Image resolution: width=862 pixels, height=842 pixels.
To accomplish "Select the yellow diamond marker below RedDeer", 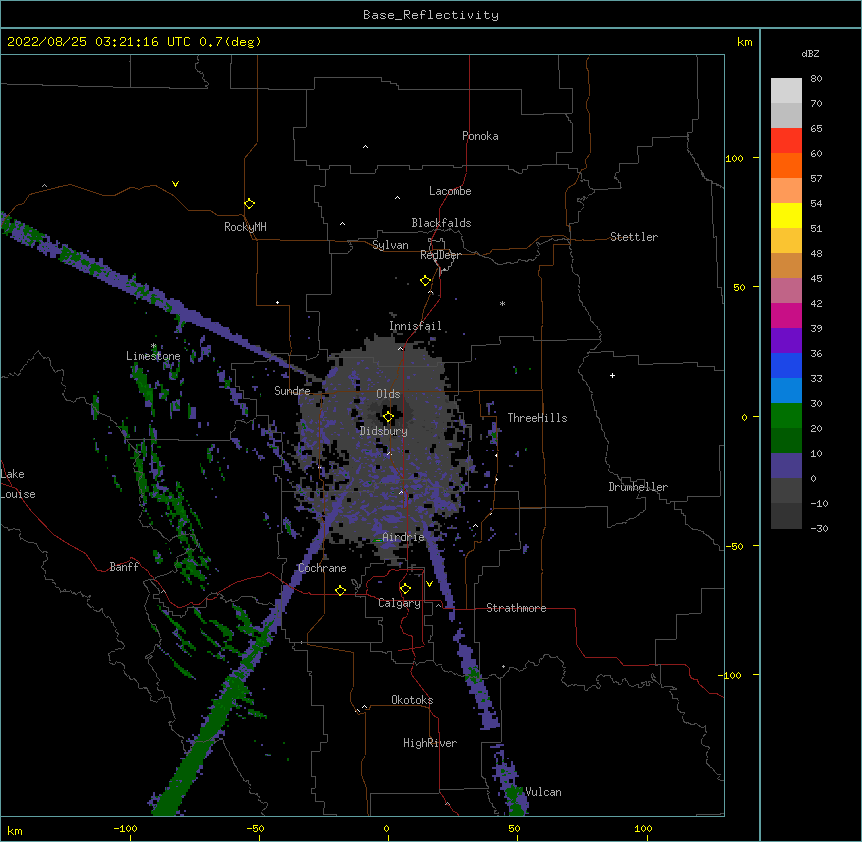I will click(x=425, y=281).
